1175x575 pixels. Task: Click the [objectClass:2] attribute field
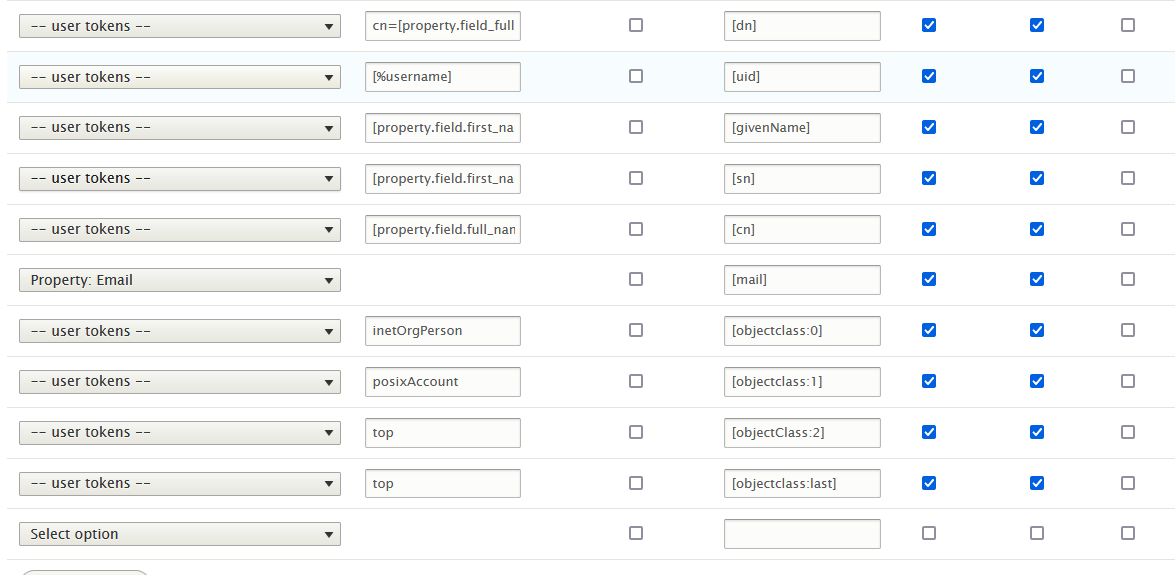pos(802,432)
